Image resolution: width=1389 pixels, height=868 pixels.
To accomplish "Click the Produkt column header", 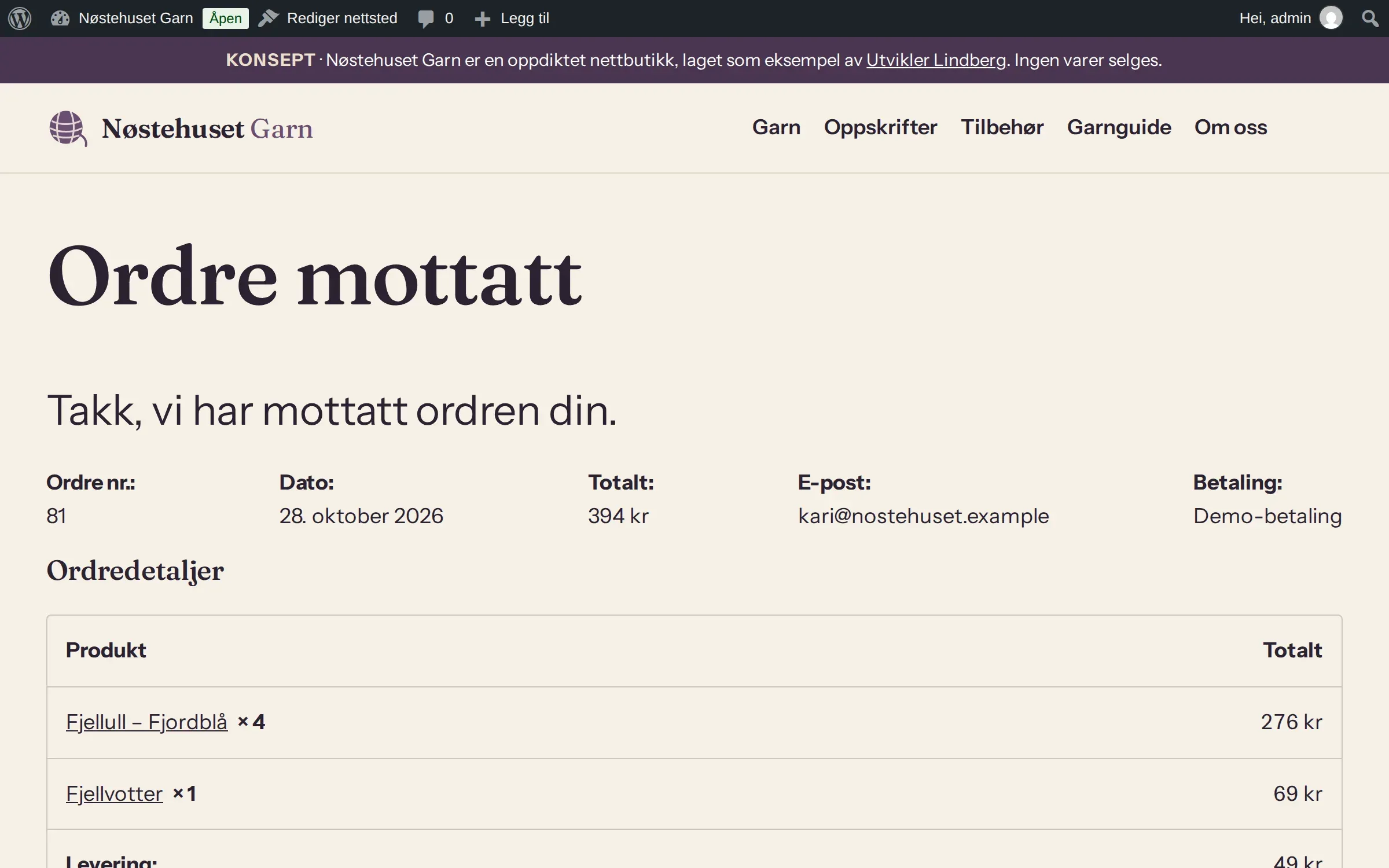I will 106,650.
